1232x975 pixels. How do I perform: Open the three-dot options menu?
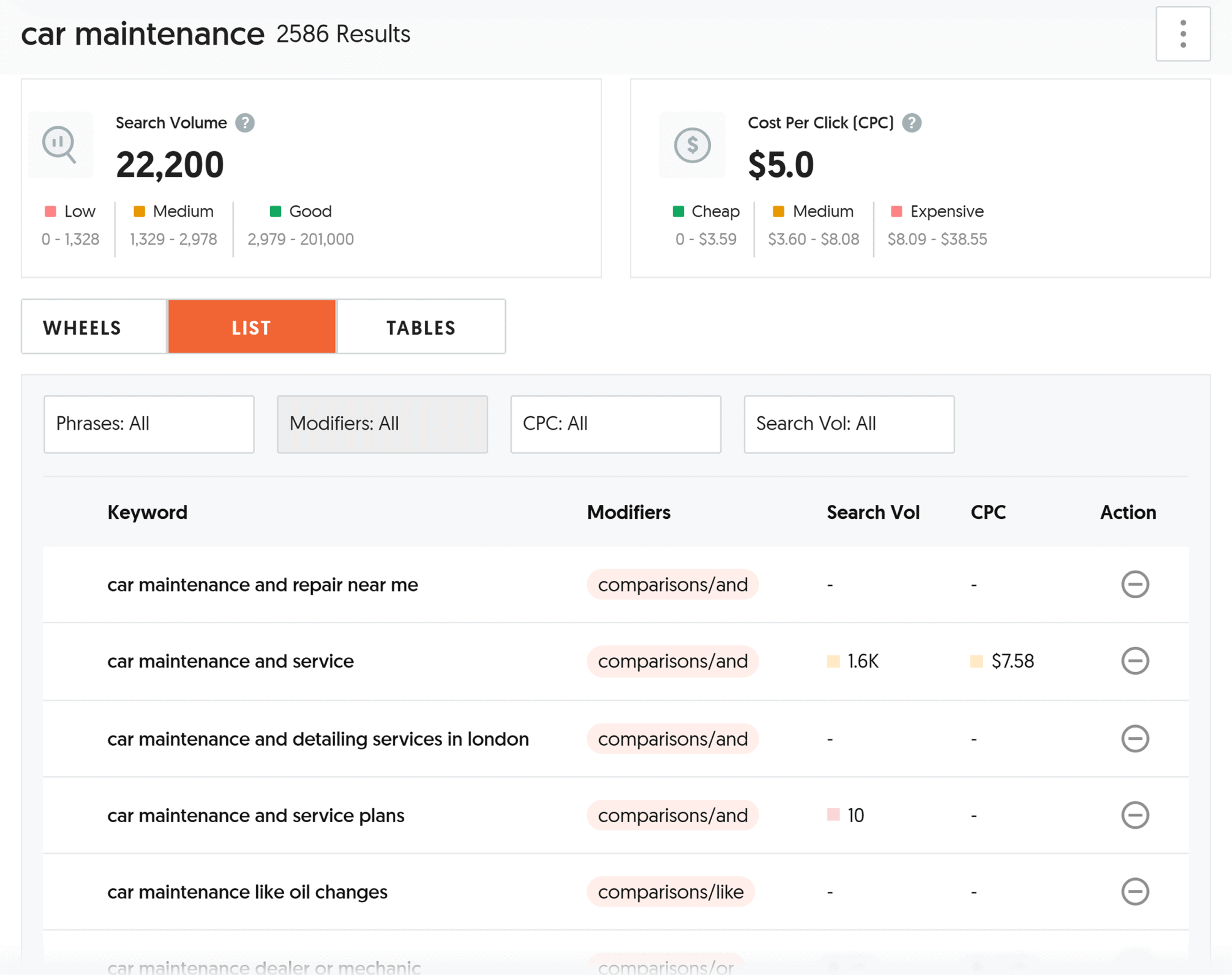coord(1183,34)
